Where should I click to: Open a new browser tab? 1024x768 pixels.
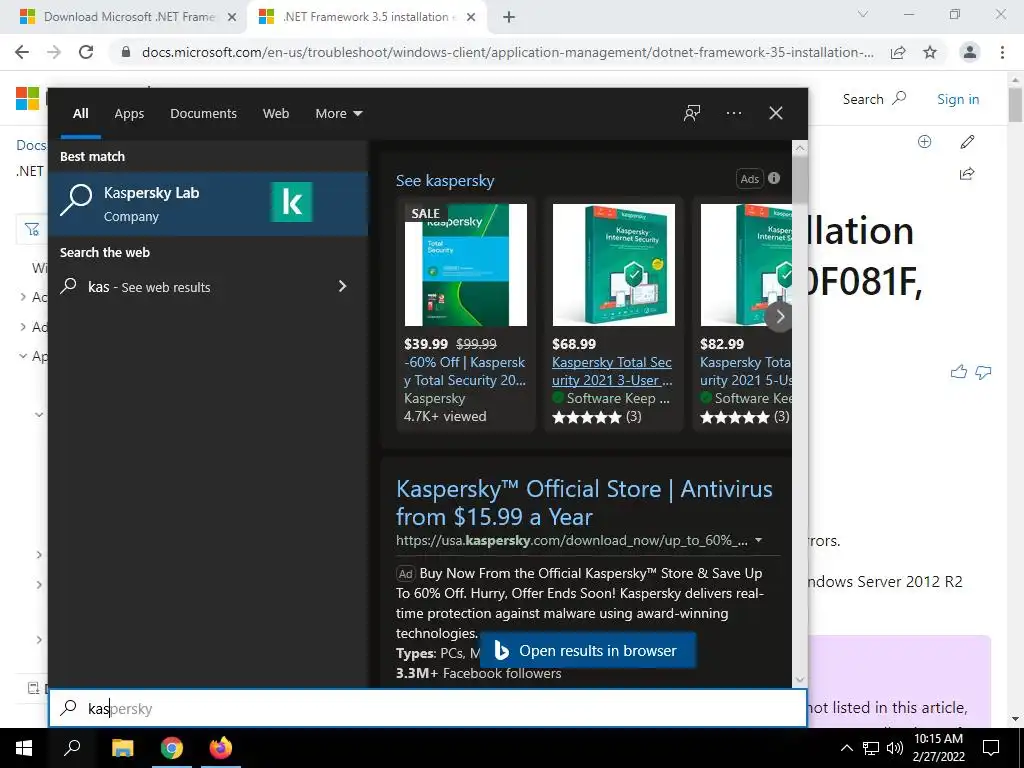point(509,17)
